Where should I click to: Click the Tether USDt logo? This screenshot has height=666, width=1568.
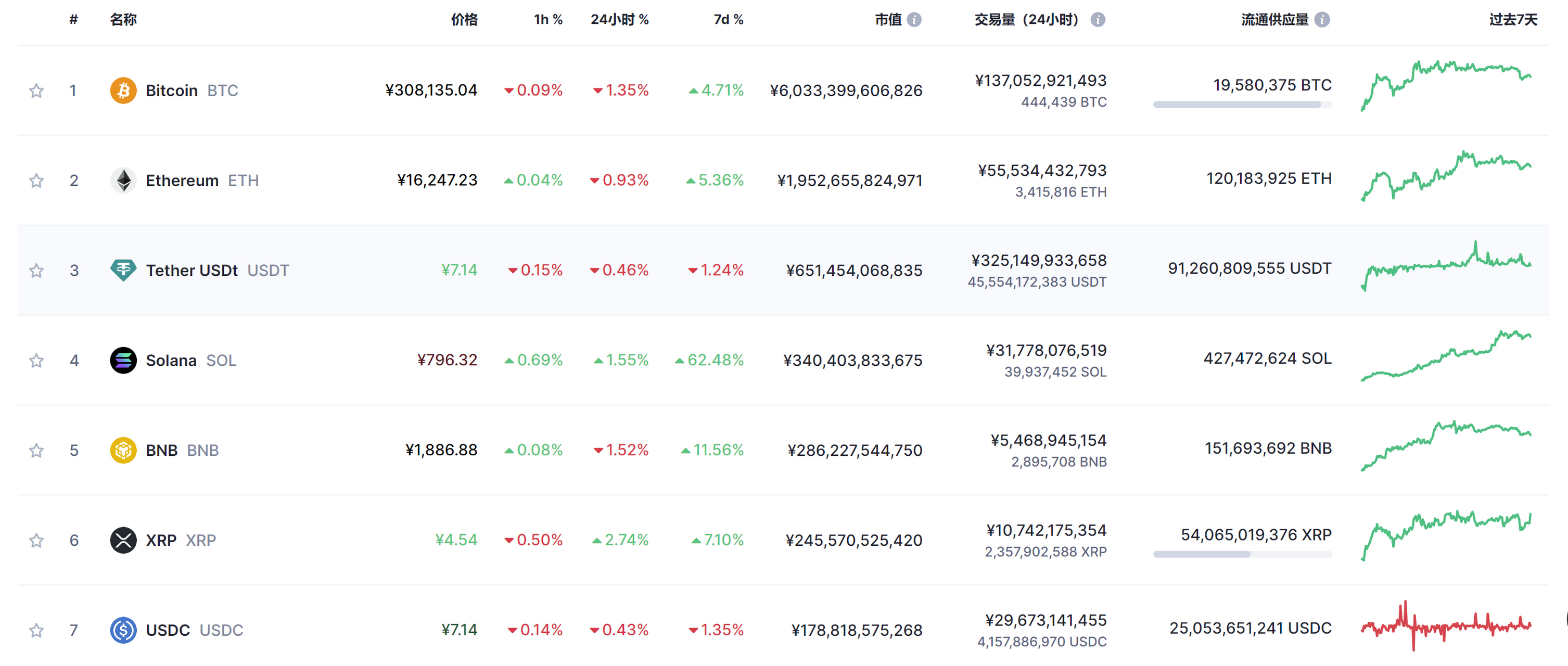(123, 270)
